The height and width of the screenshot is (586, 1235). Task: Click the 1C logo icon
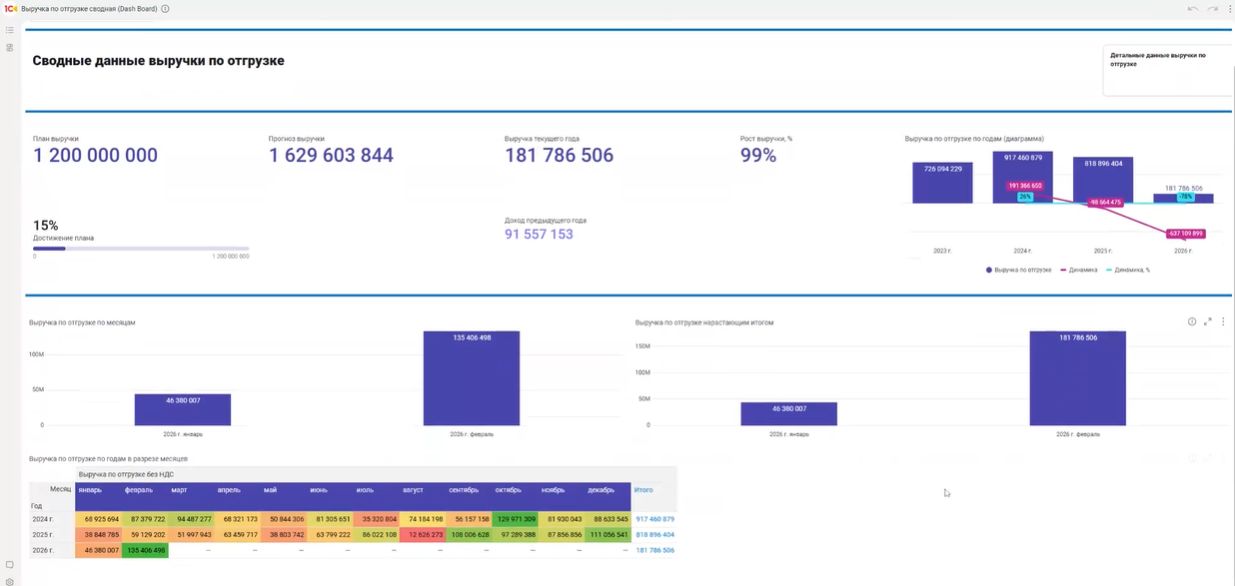pos(11,8)
